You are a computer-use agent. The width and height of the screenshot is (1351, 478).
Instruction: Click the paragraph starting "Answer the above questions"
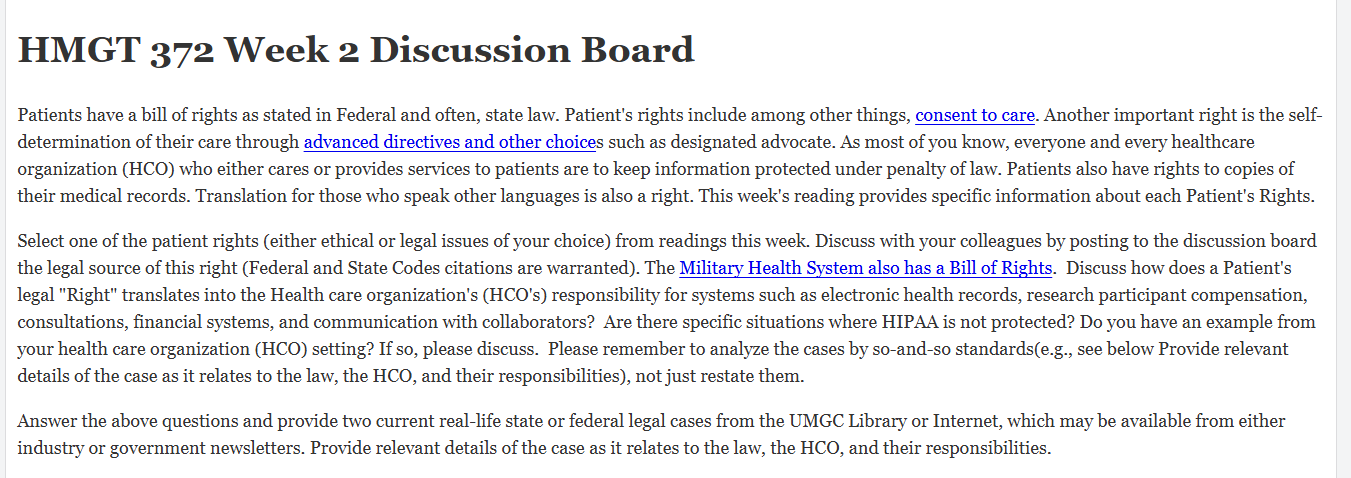[651, 434]
